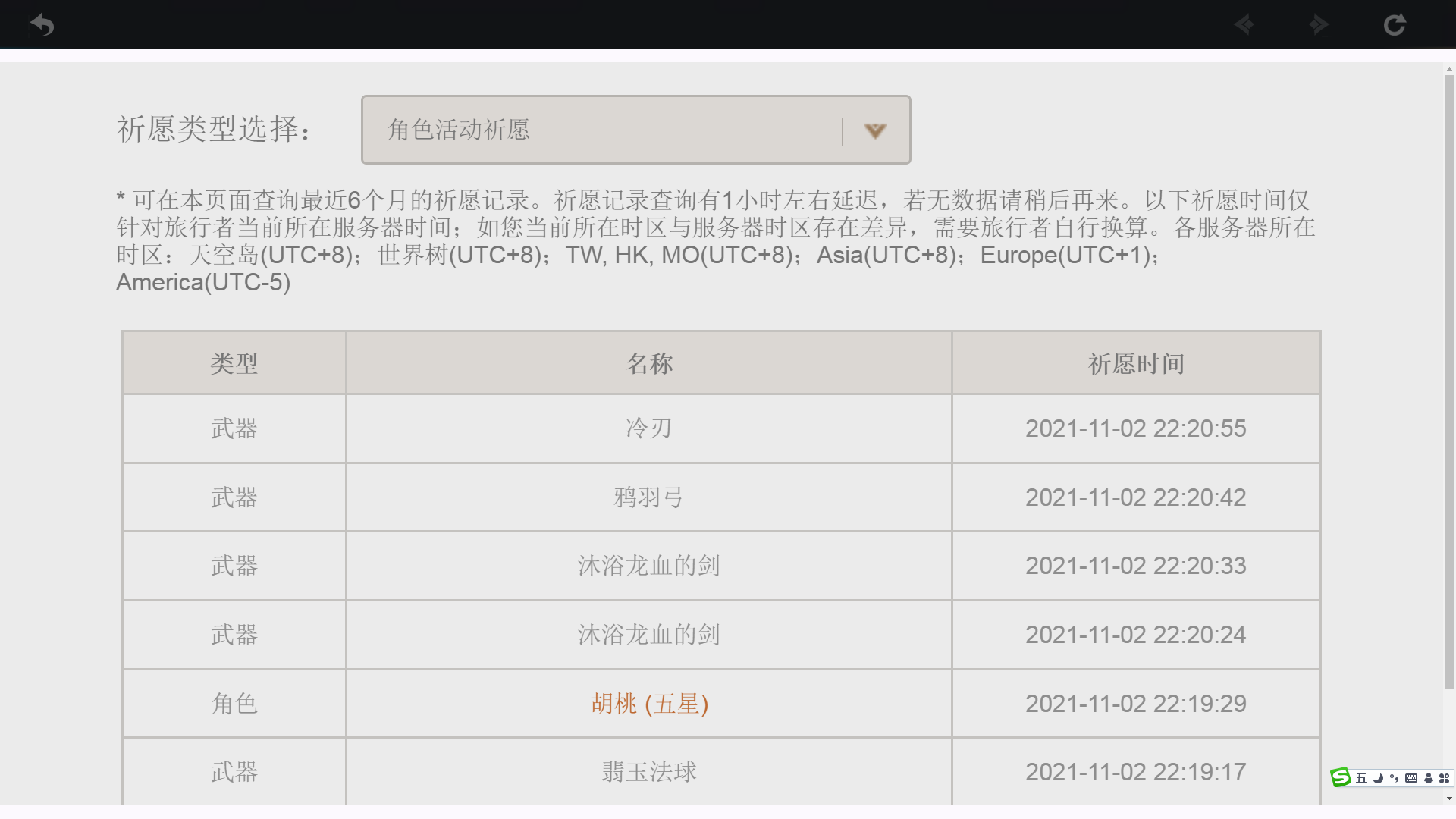Viewport: 1456px width, 819px height.
Task: Click the 角色活动祈愿 wish type combo box
Action: [x=635, y=130]
